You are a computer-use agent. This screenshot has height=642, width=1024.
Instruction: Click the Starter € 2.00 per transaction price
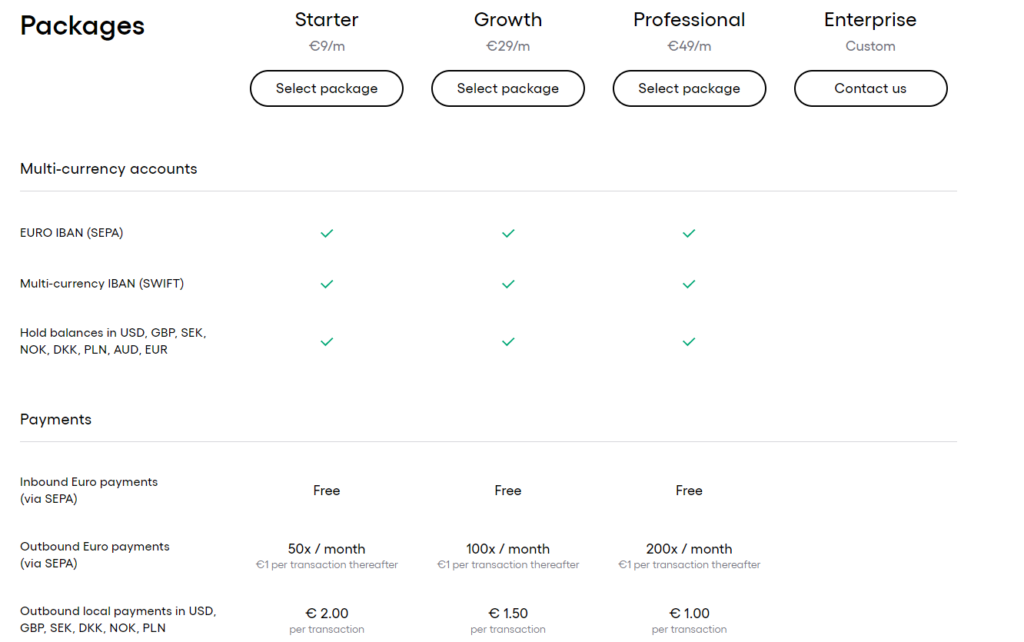(x=326, y=613)
